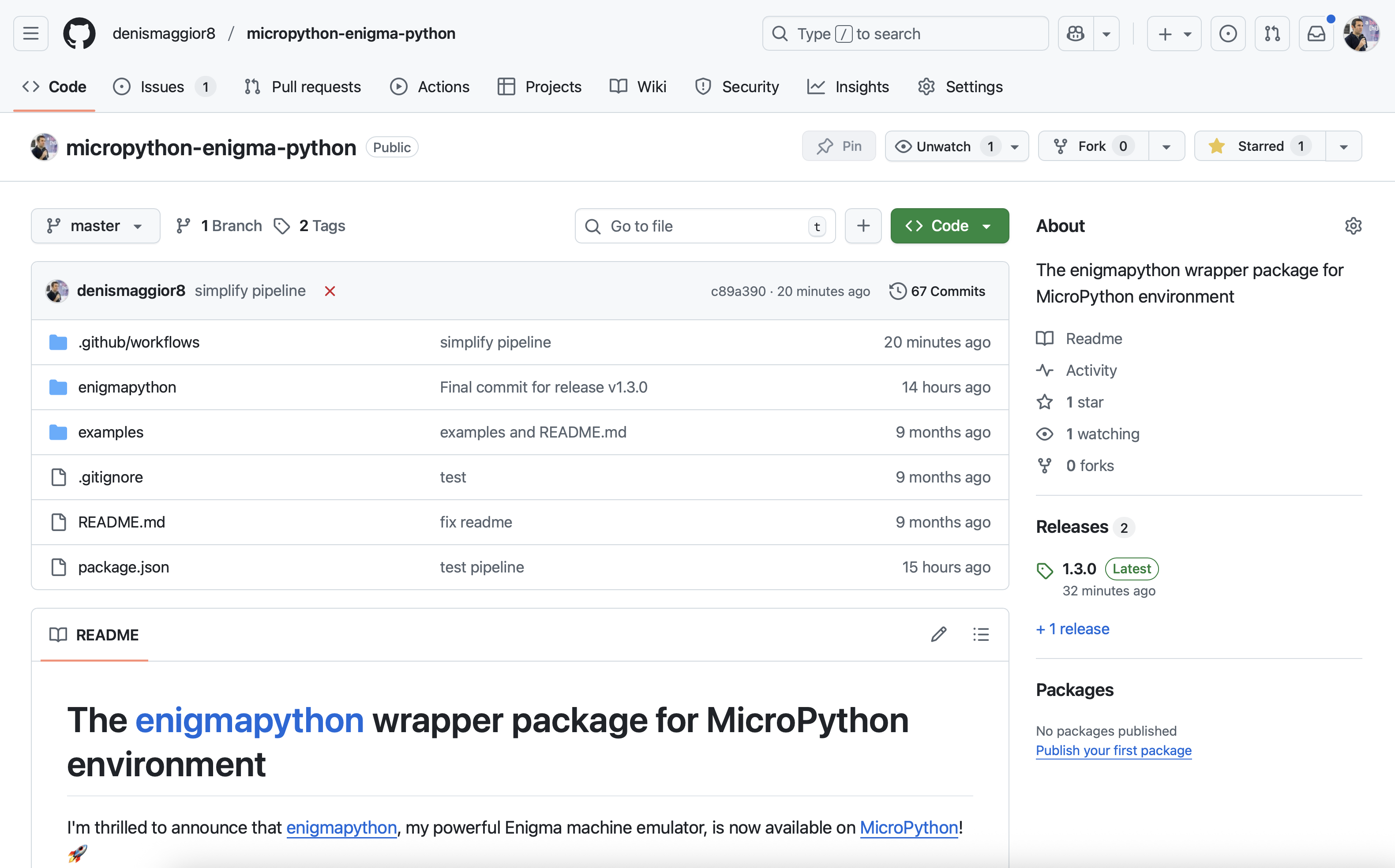Open the README outline list icon

pyautogui.click(x=981, y=634)
